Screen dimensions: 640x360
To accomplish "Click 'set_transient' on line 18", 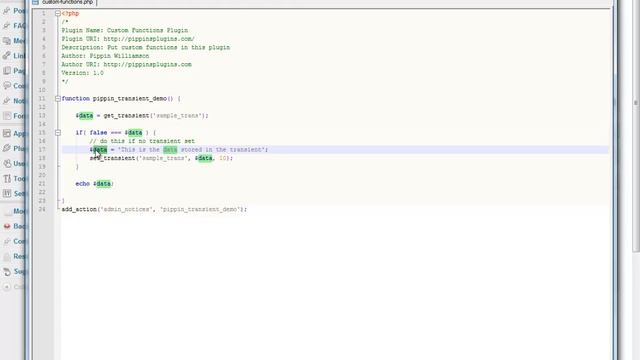I will (x=113, y=158).
